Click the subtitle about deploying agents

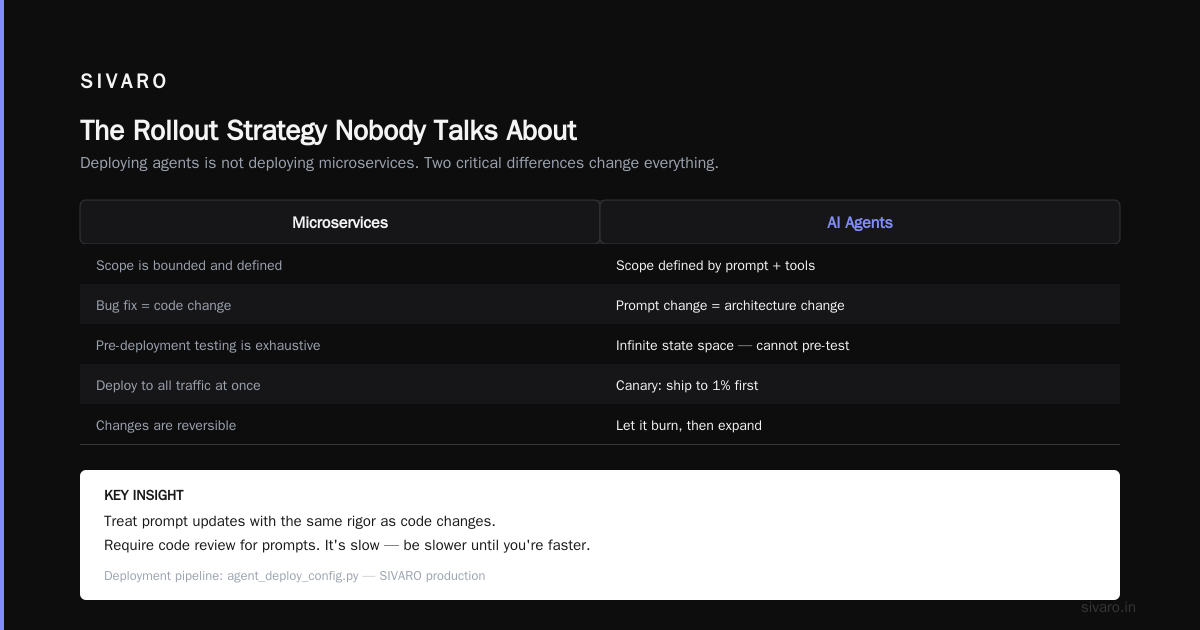coord(399,163)
